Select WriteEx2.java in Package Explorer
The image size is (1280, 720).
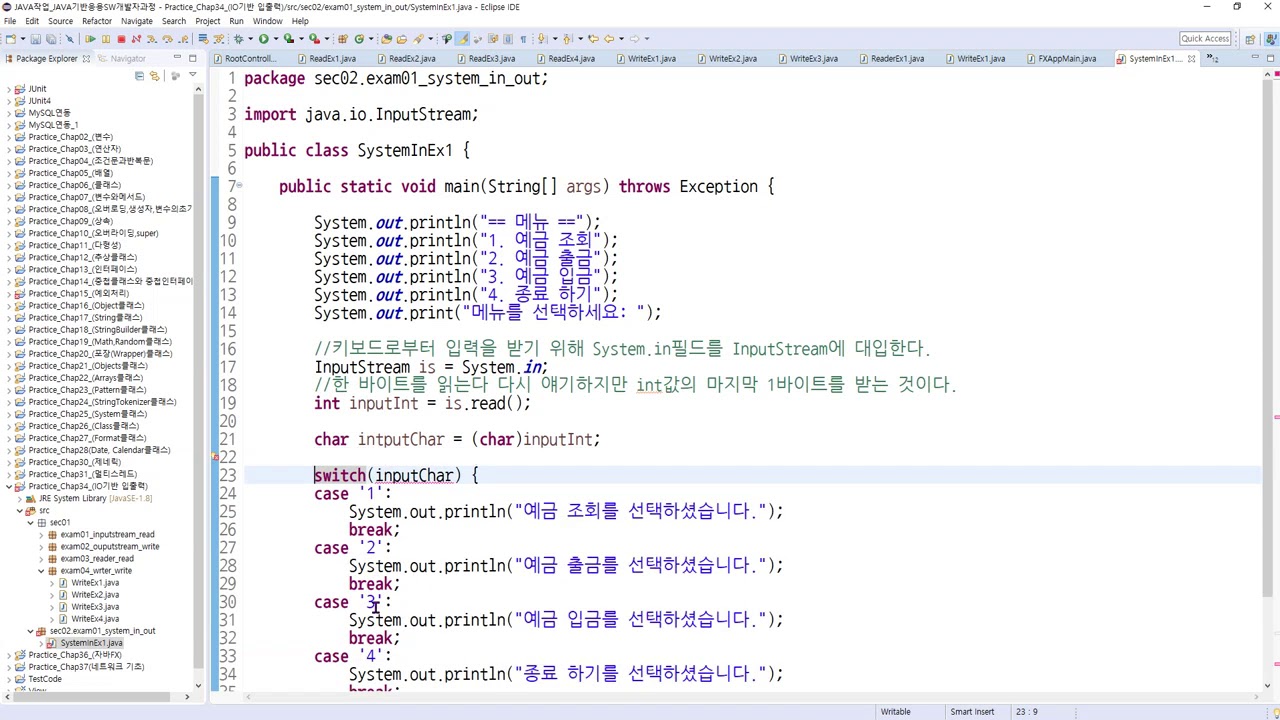coord(94,595)
